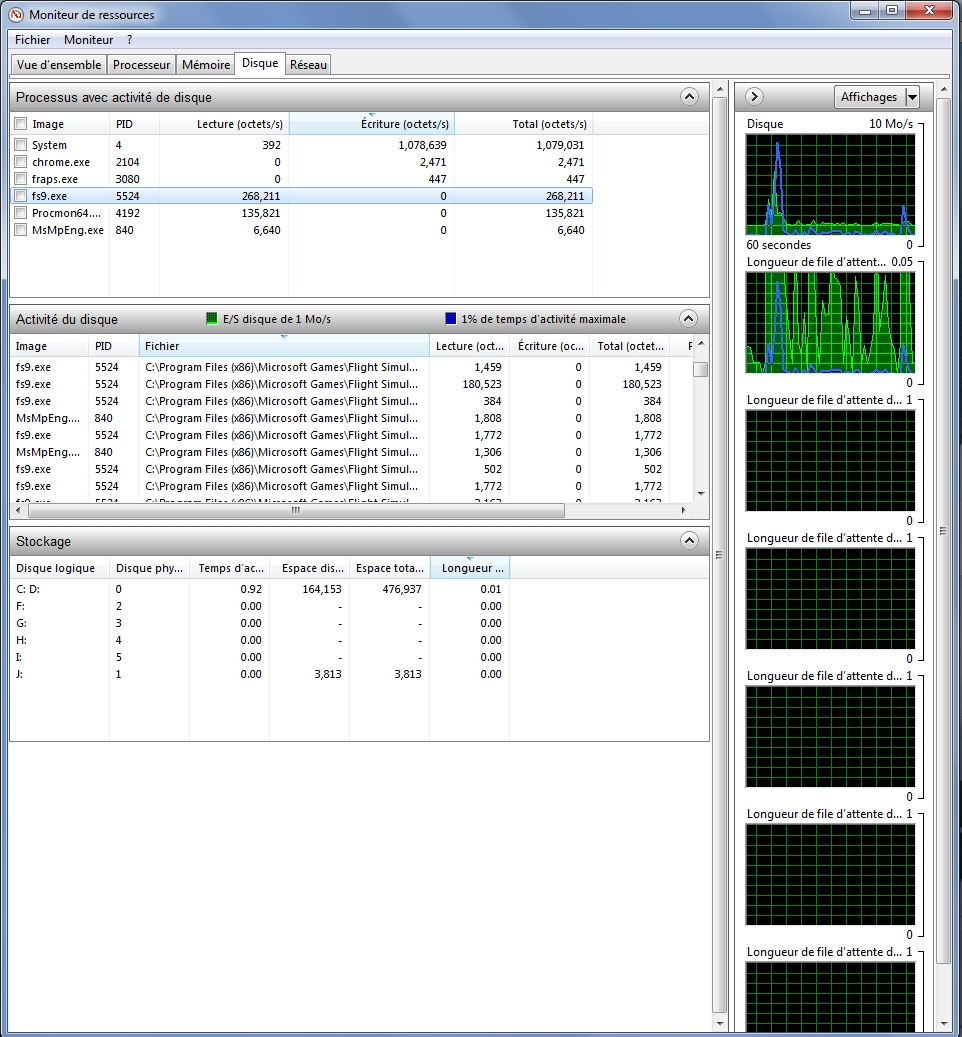962x1037 pixels.
Task: Click the green E/S disque legend square
Action: [212, 319]
